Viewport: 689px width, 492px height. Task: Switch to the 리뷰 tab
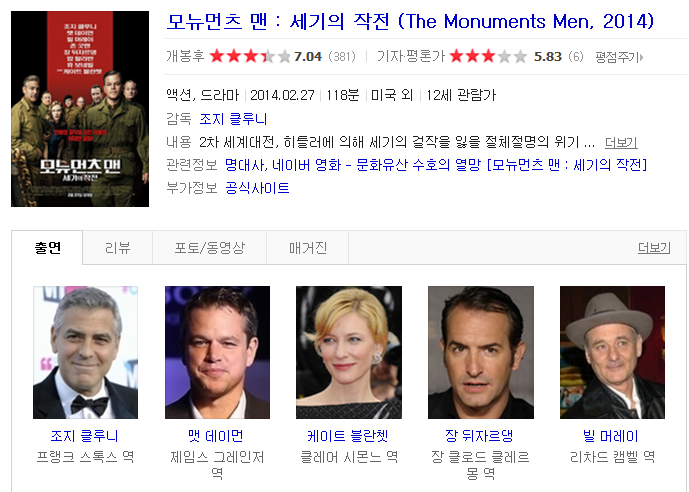(117, 248)
